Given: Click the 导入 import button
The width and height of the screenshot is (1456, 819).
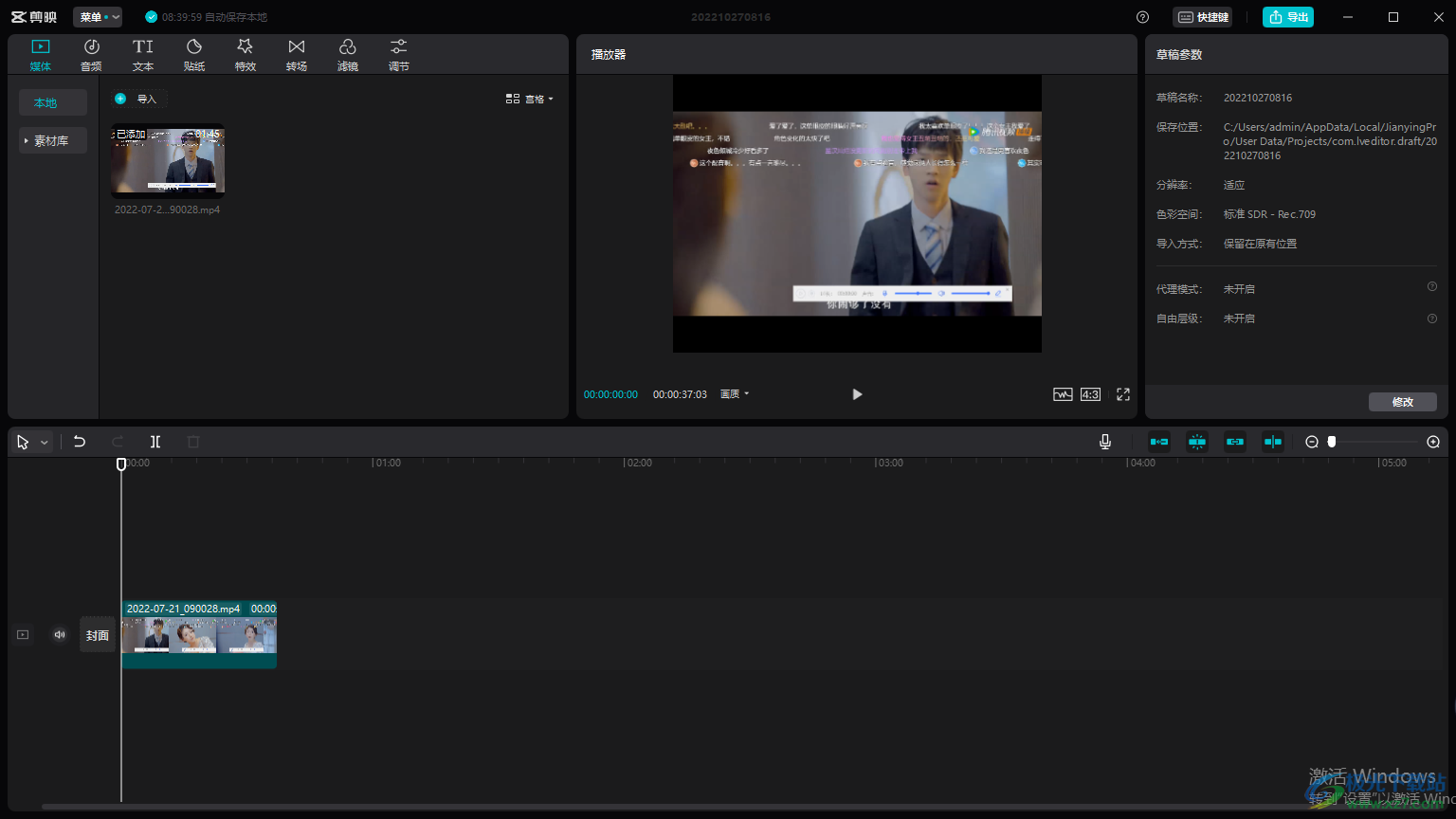Looking at the screenshot, I should [x=138, y=99].
